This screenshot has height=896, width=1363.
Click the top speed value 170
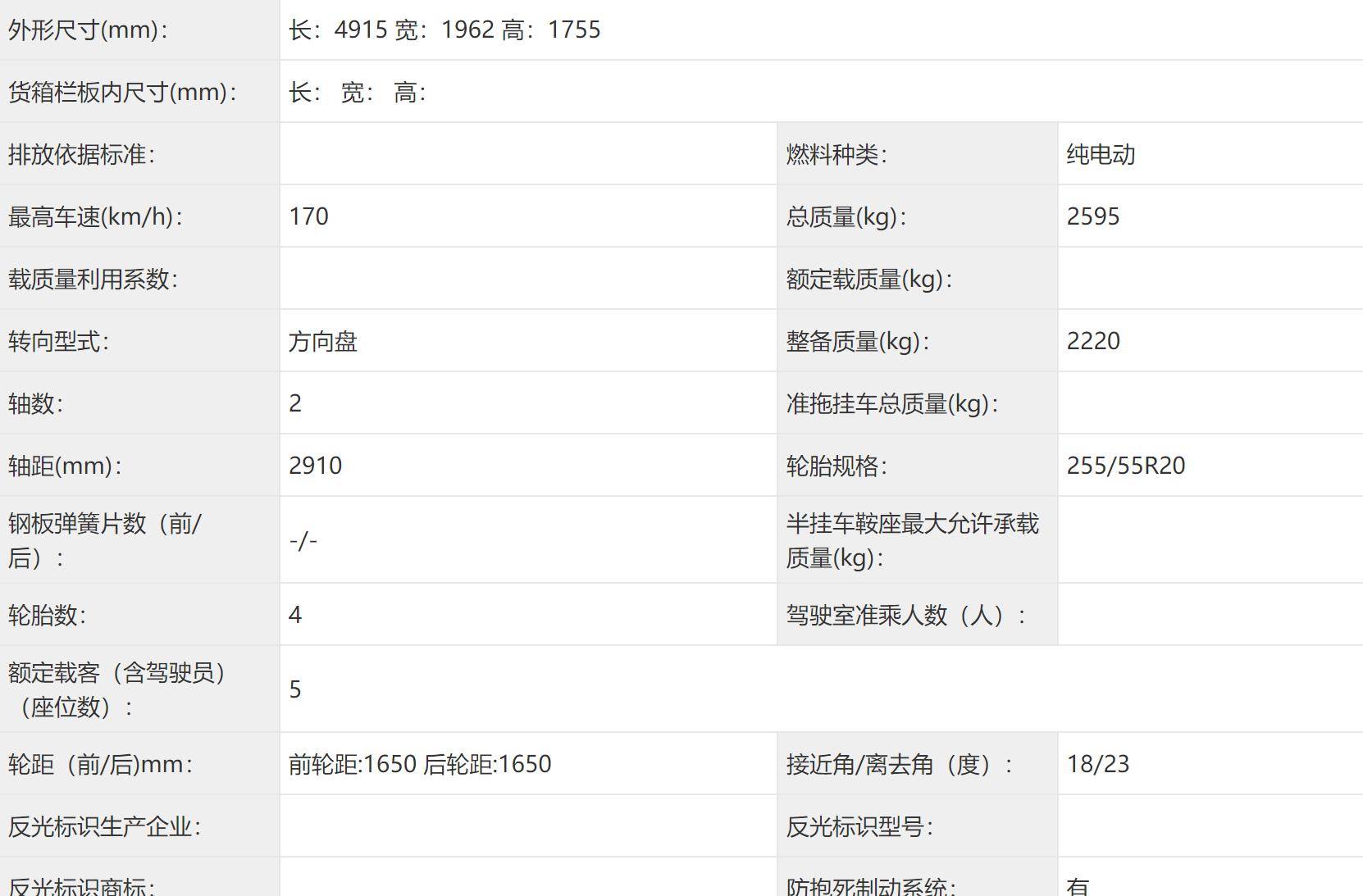click(x=308, y=216)
